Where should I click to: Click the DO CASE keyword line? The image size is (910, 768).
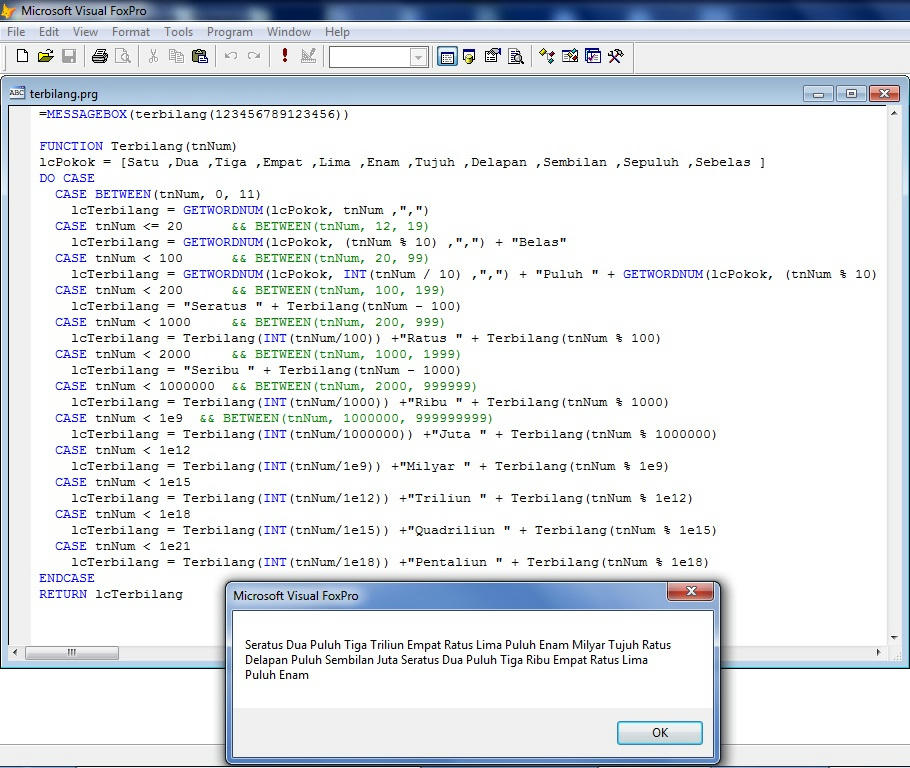(x=67, y=178)
